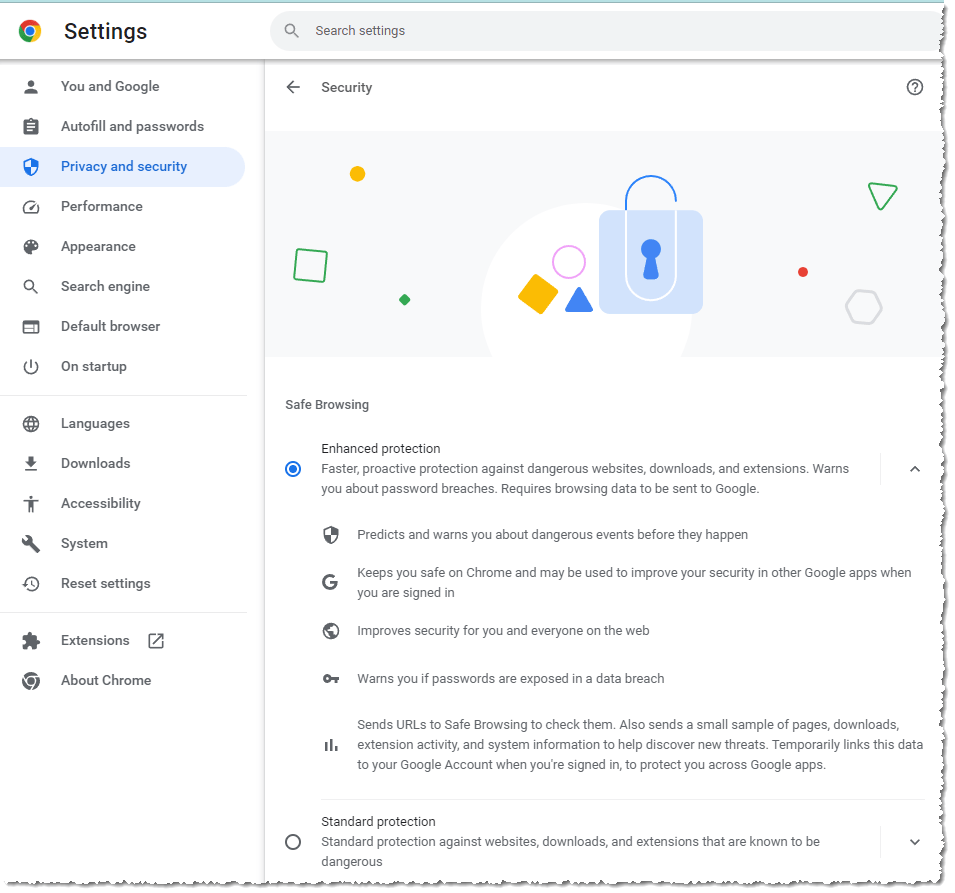955x893 pixels.
Task: Click the Performance speedometer icon
Action: click(x=30, y=206)
